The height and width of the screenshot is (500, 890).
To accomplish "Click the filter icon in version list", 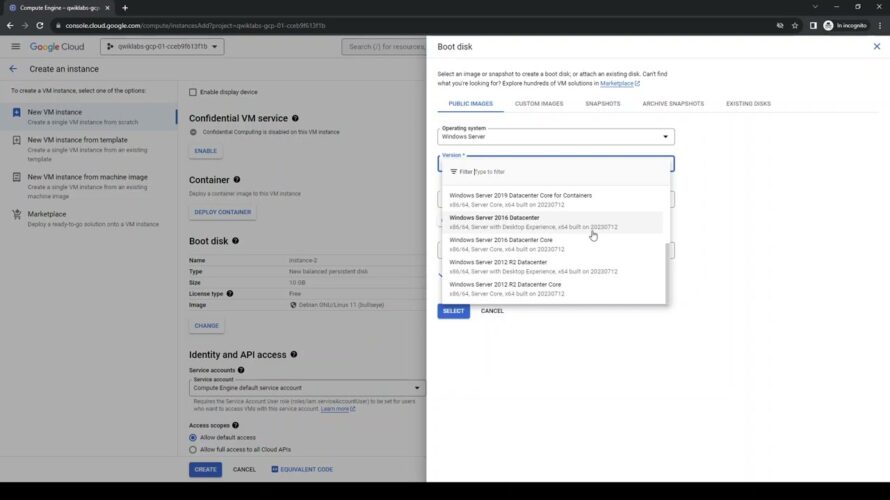I will tap(454, 171).
